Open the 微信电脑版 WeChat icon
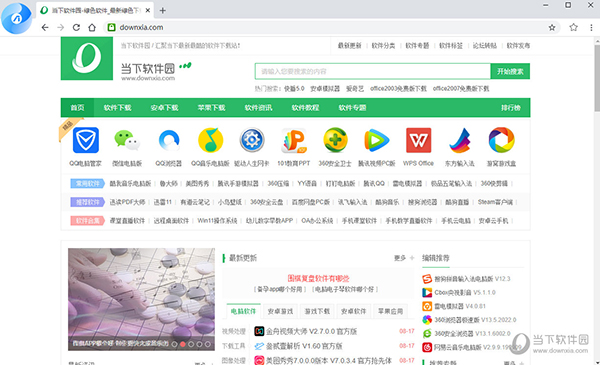600x365 pixels. (127, 140)
